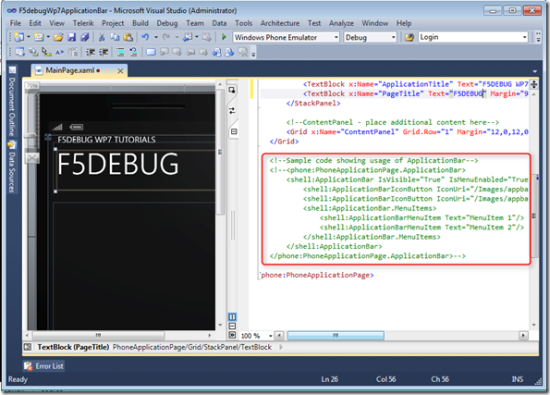Click the Error List icon at bottom
The height and width of the screenshot is (395, 550).
(28, 366)
